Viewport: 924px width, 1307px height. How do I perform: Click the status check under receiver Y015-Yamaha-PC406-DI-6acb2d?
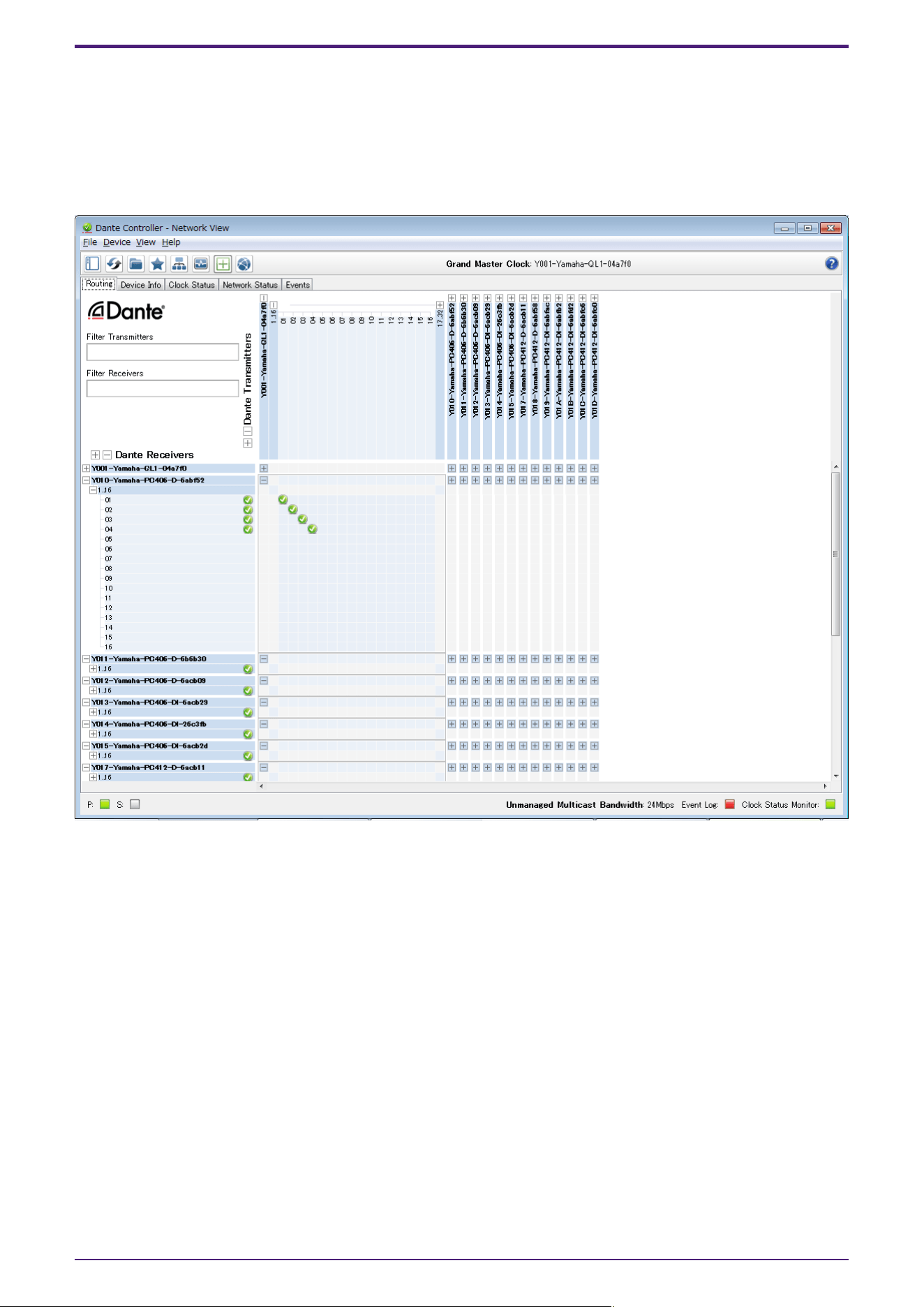(x=248, y=755)
